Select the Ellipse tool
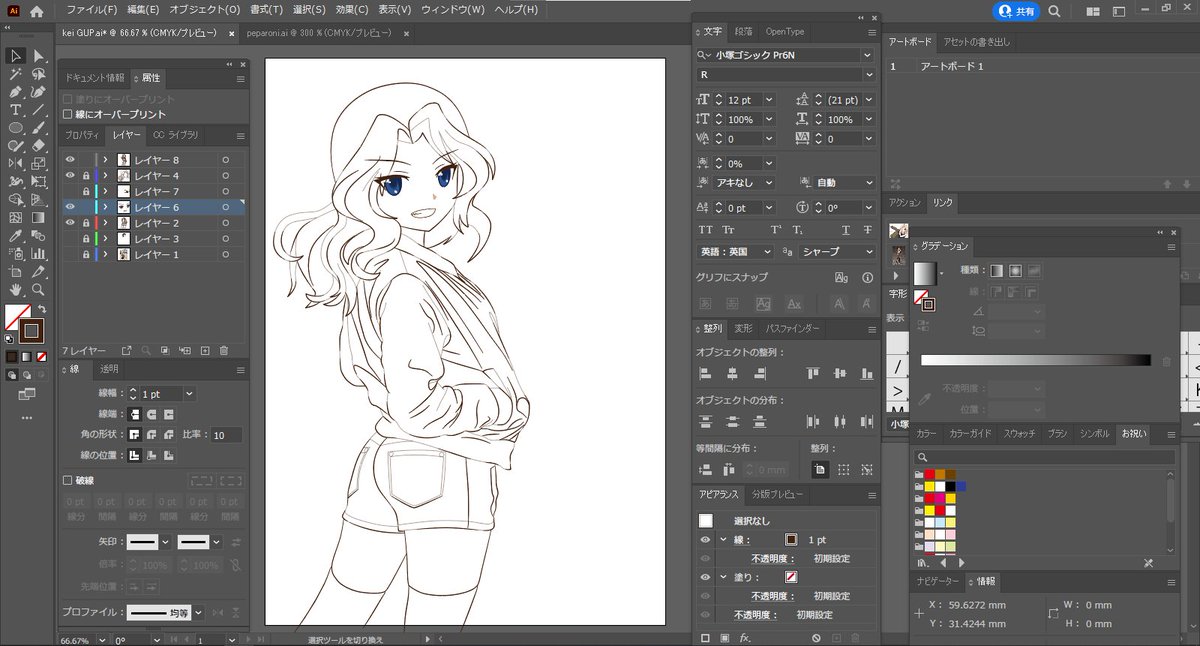 (x=16, y=128)
